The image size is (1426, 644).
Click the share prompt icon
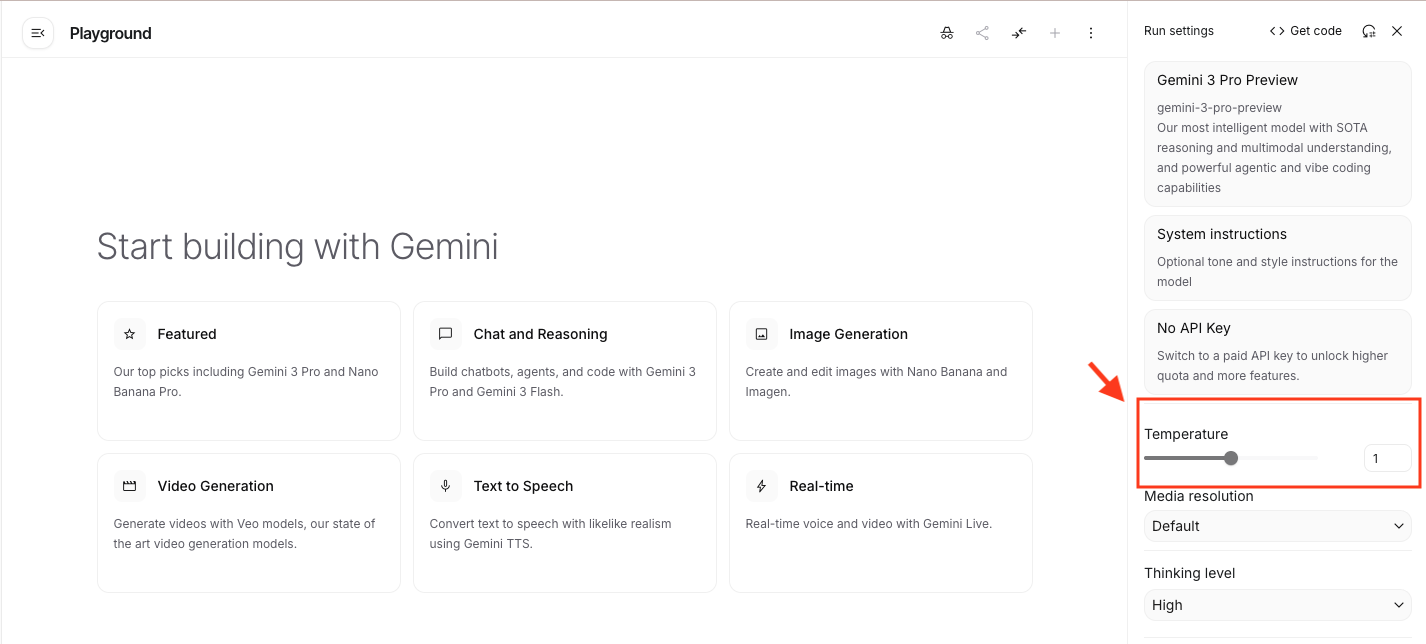click(x=982, y=33)
